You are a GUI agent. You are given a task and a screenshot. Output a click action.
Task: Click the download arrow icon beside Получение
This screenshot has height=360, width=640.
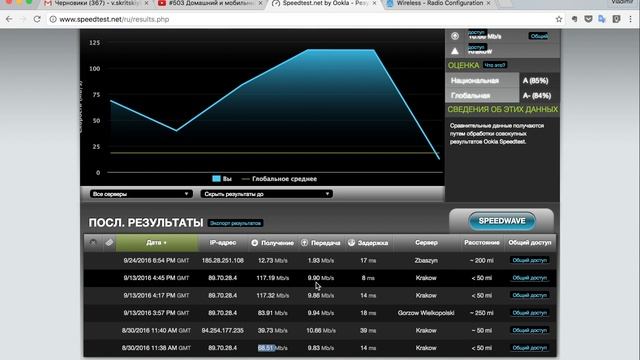click(254, 243)
